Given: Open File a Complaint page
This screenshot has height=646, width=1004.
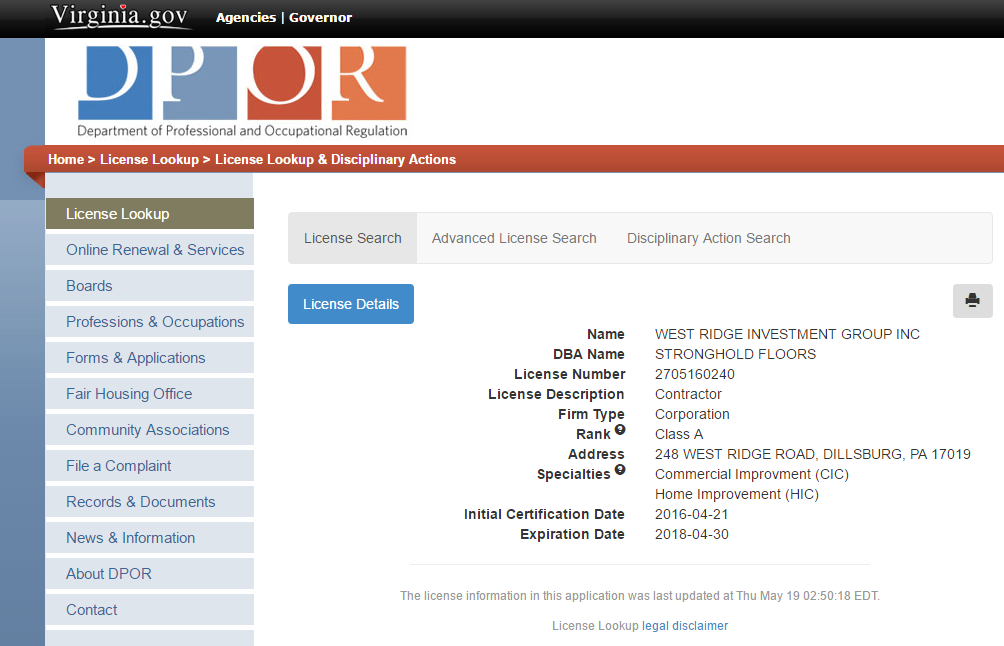Looking at the screenshot, I should (x=118, y=466).
